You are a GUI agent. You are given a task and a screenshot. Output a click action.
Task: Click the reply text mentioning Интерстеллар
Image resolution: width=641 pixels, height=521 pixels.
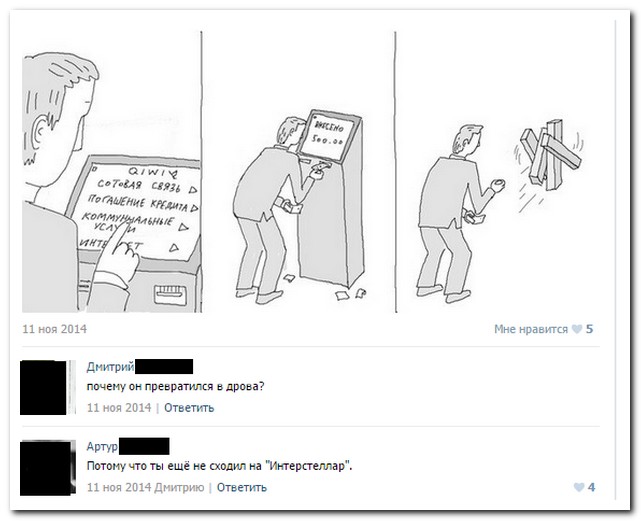tap(219, 466)
